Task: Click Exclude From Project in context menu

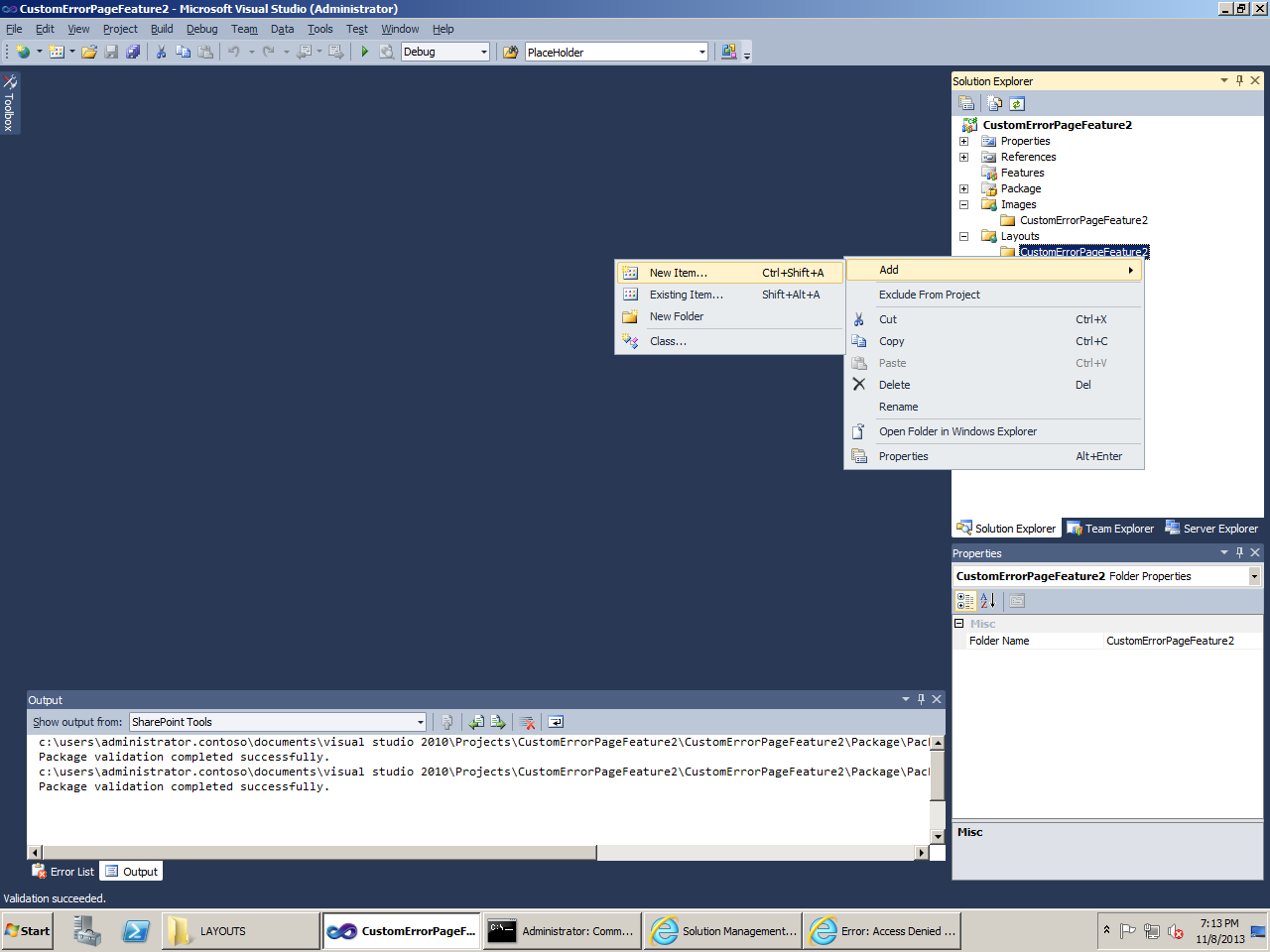Action: click(x=994, y=295)
